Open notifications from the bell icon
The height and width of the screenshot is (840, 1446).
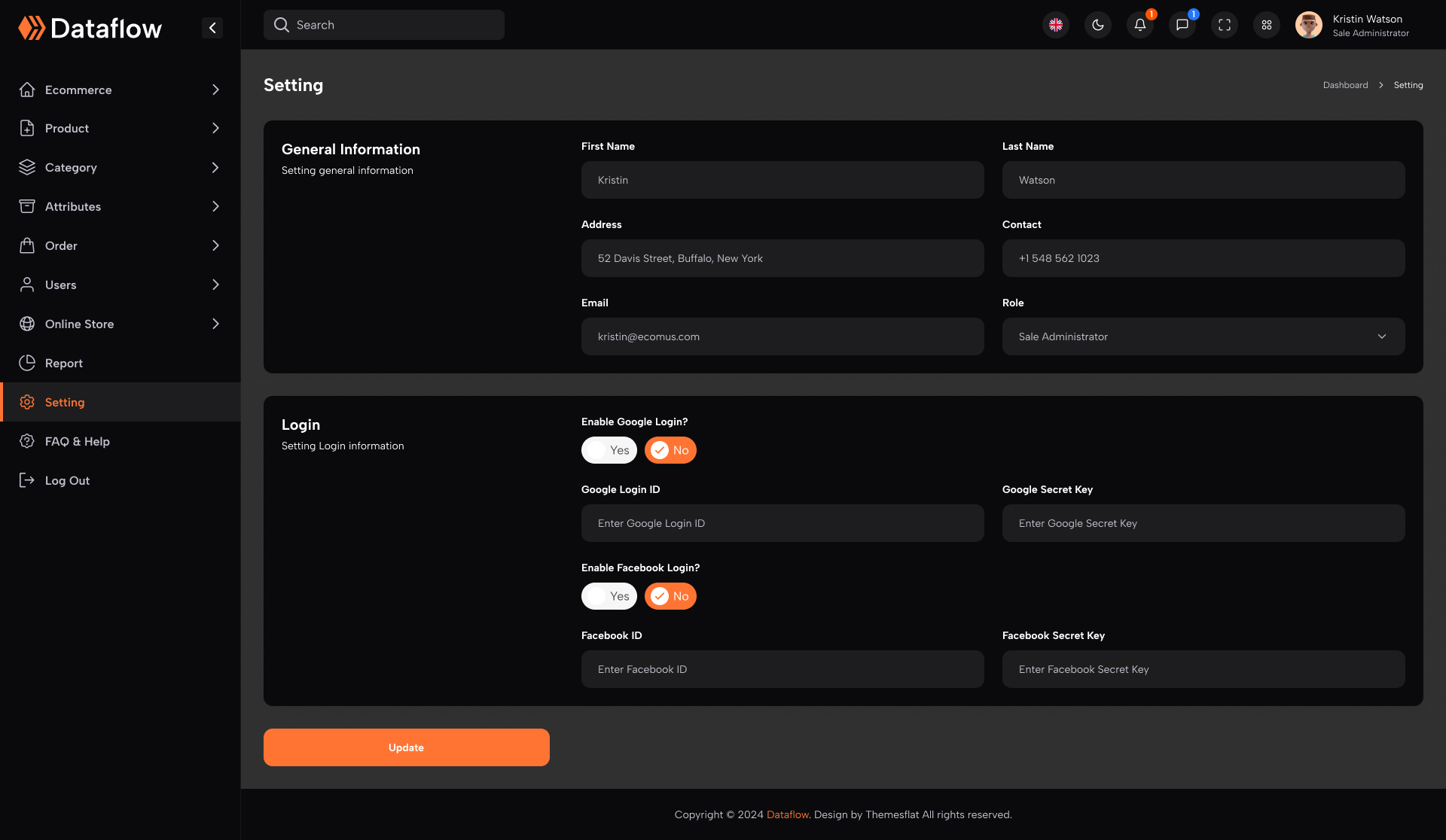(1139, 25)
